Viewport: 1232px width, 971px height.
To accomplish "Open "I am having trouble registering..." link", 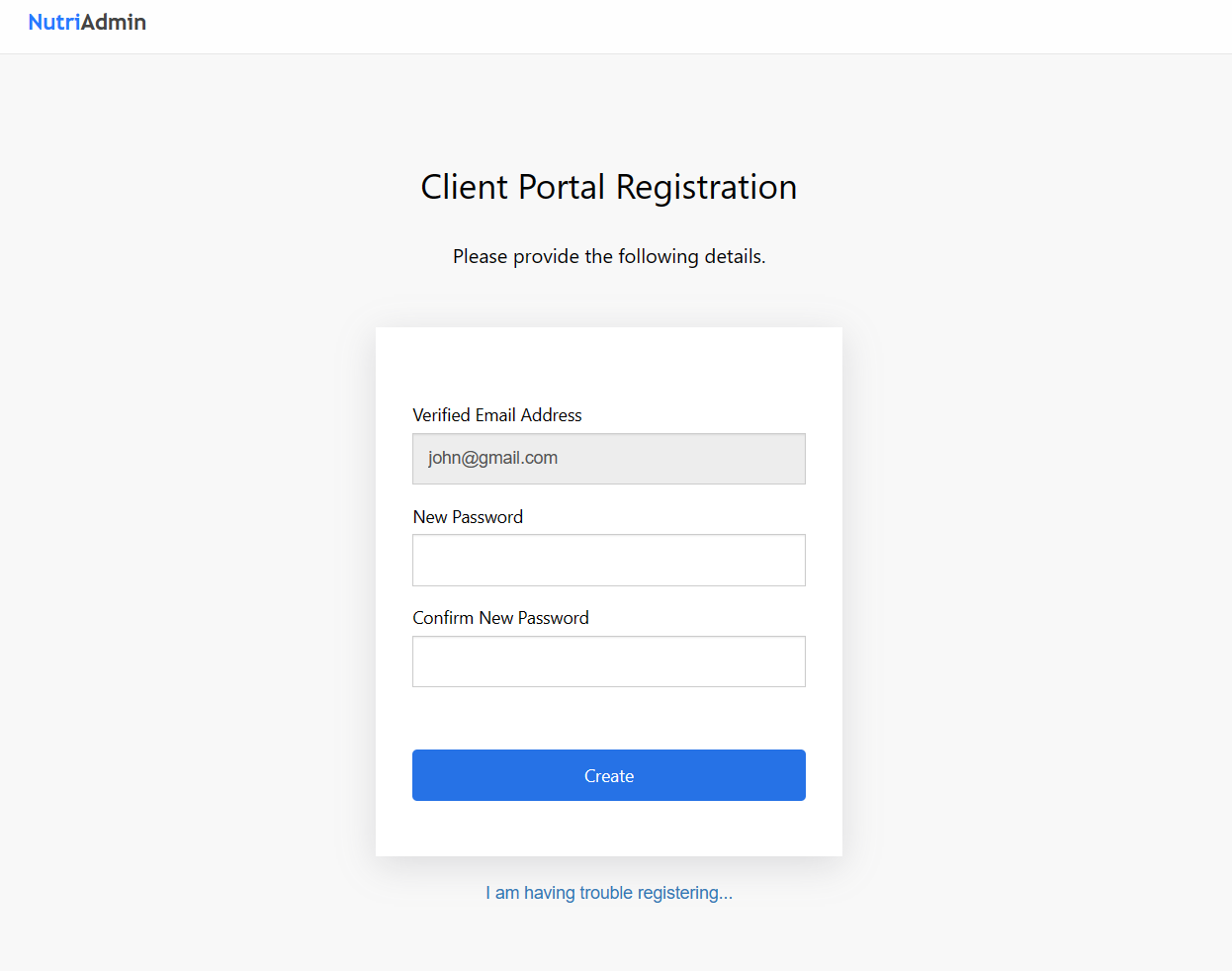I will 608,893.
